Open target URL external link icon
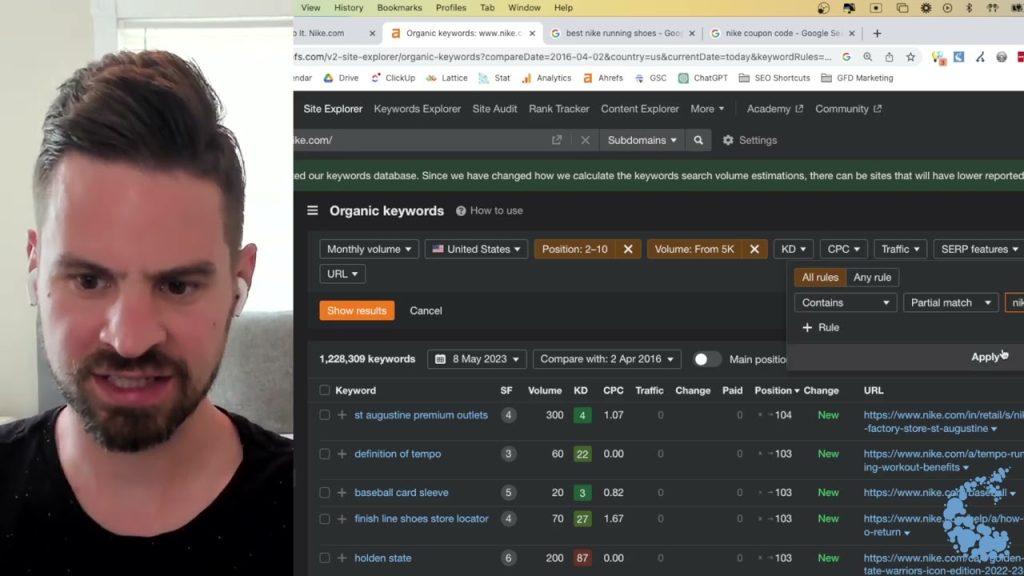The width and height of the screenshot is (1024, 576). point(556,140)
